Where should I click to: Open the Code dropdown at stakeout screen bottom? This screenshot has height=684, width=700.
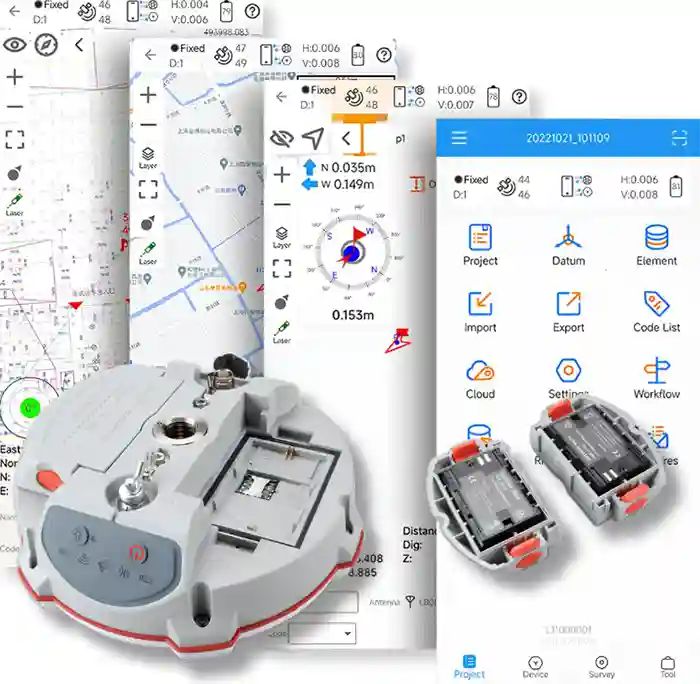[322, 633]
